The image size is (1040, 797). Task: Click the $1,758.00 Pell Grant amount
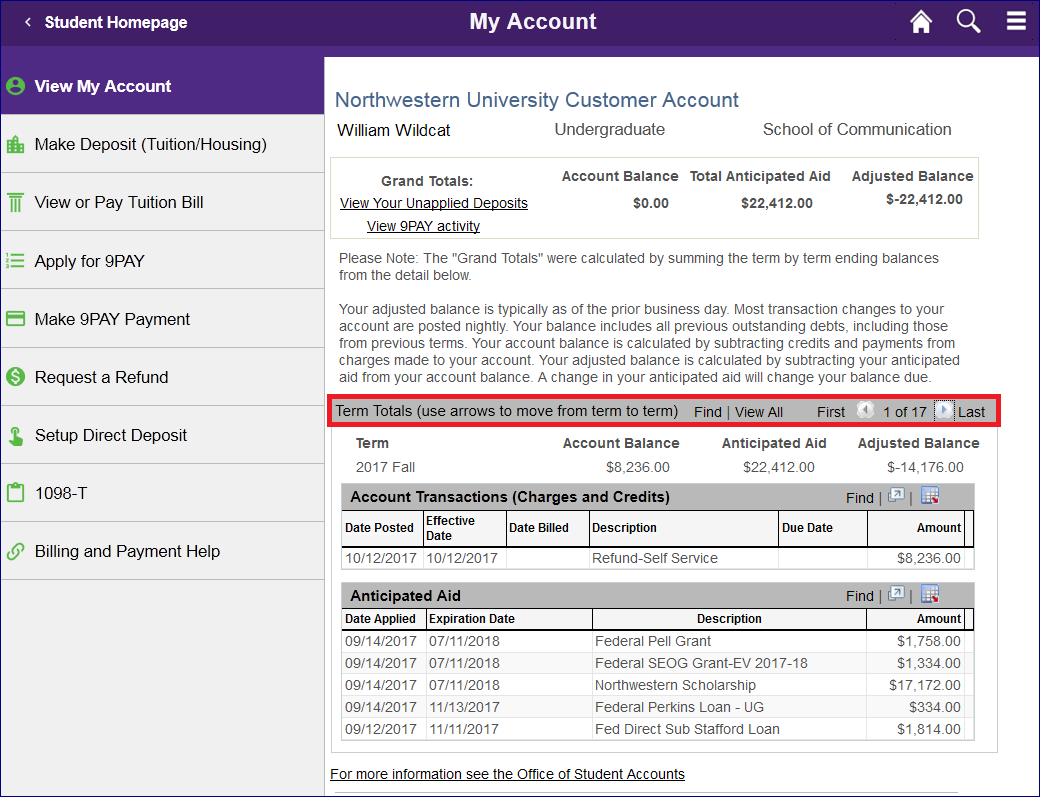[x=929, y=641]
